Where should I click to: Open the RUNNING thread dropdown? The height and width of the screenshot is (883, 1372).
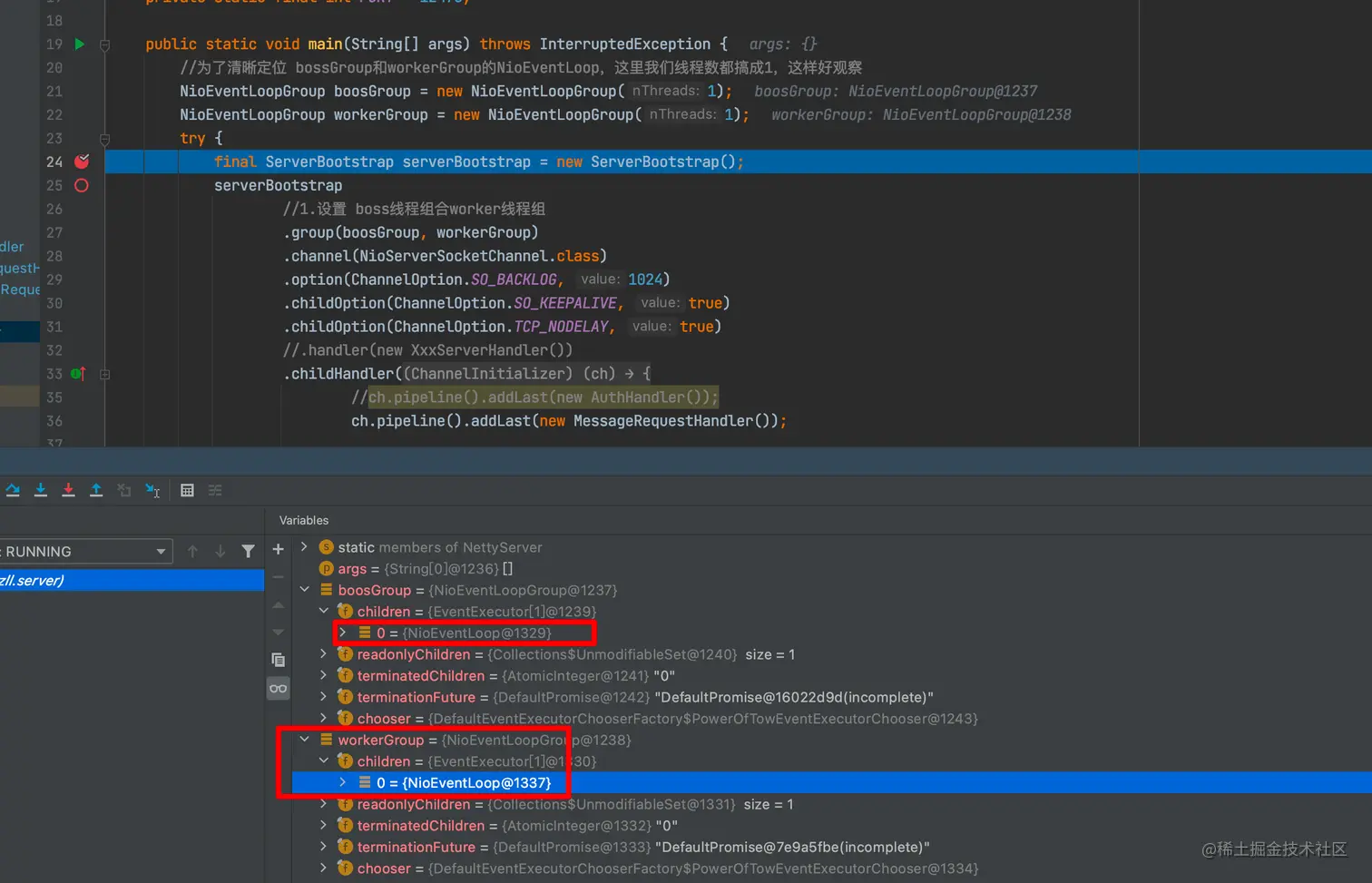pos(86,551)
